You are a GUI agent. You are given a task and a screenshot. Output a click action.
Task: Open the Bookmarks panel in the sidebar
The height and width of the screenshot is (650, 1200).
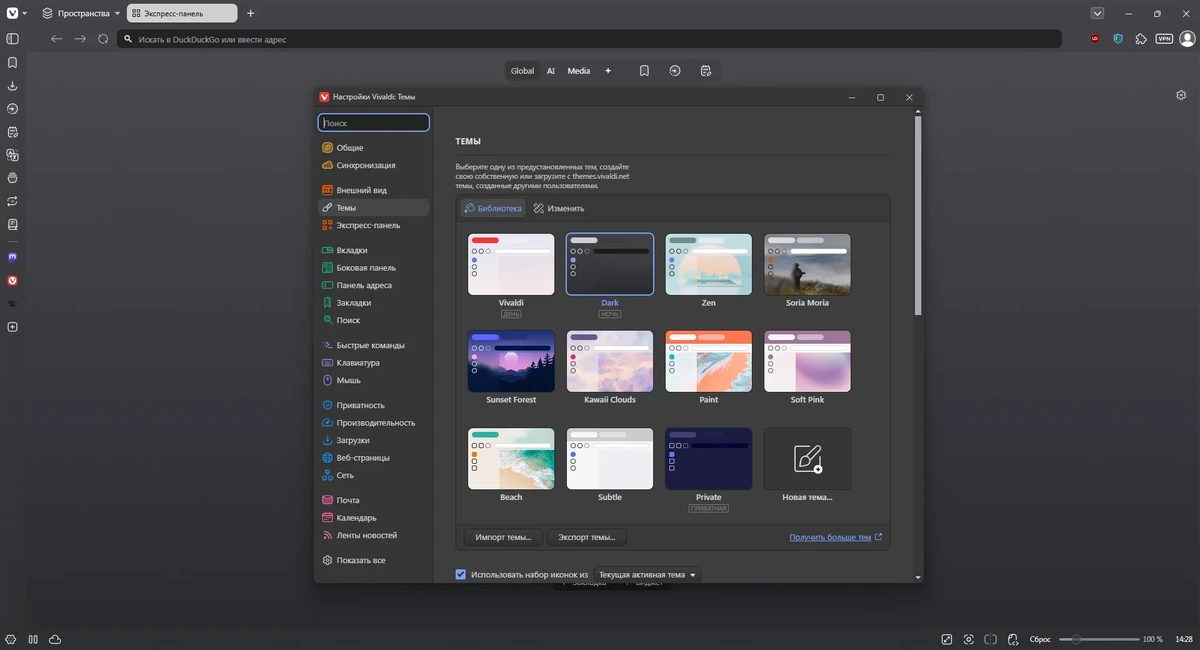[13, 62]
